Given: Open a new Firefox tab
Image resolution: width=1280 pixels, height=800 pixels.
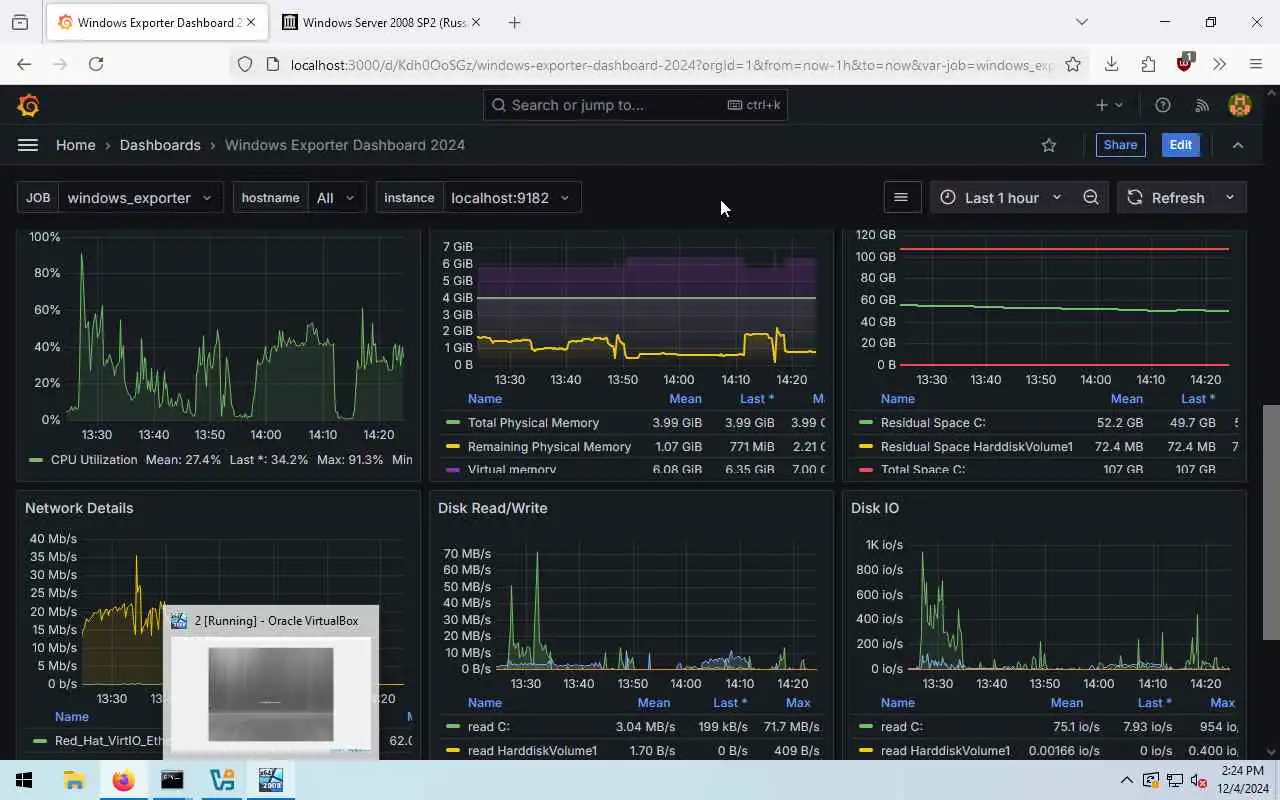Looking at the screenshot, I should (x=514, y=22).
